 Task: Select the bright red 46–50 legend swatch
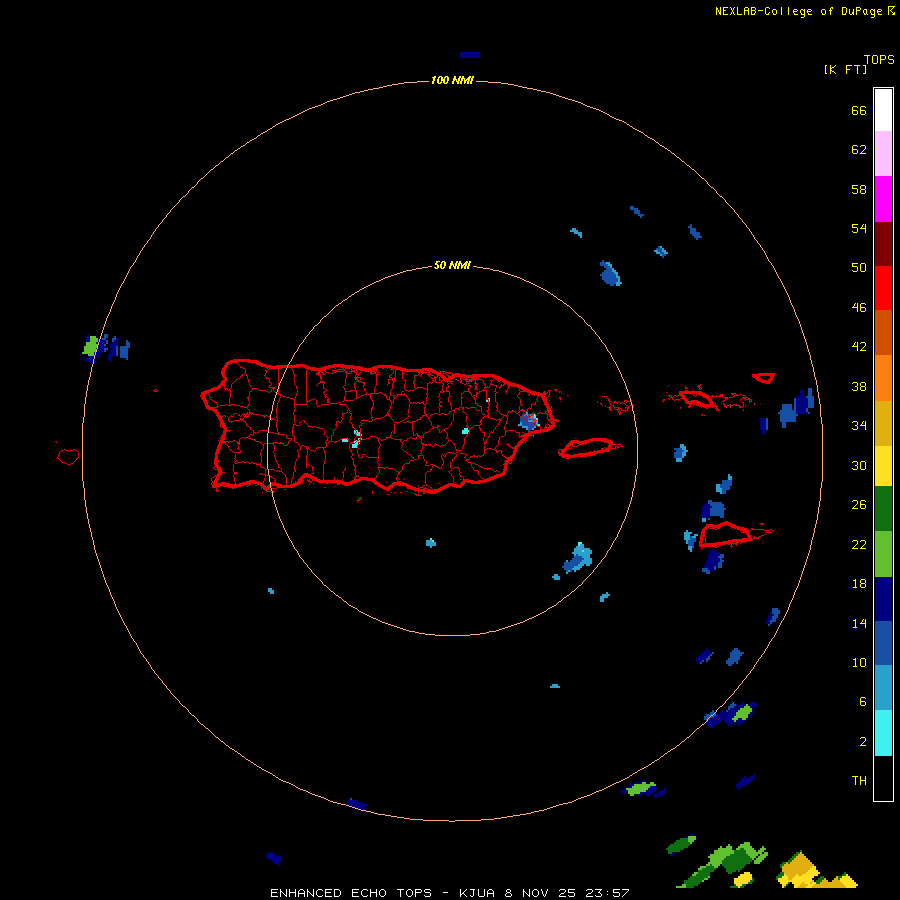[883, 288]
